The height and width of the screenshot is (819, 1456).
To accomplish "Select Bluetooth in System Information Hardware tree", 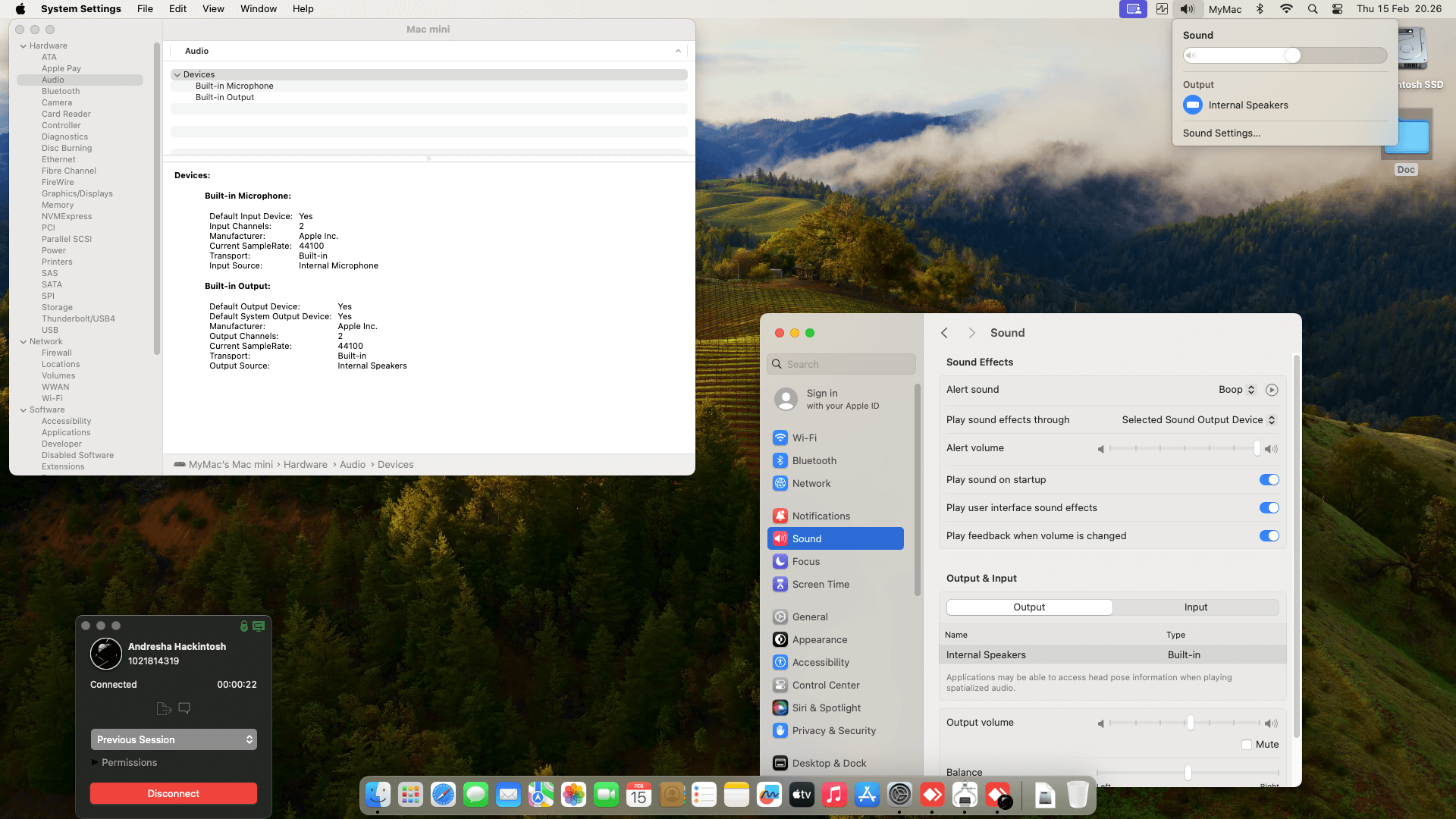I will tap(61, 92).
